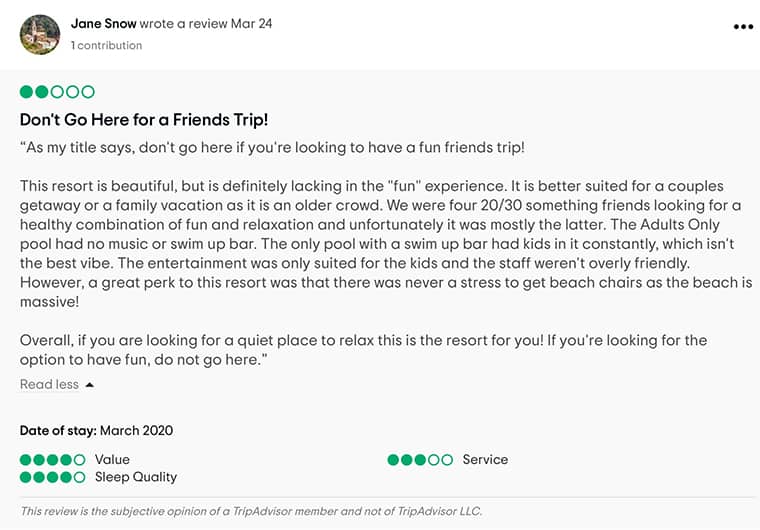Open Jane Snow's profile name link
Viewport: 760px width, 530px height.
coord(103,23)
